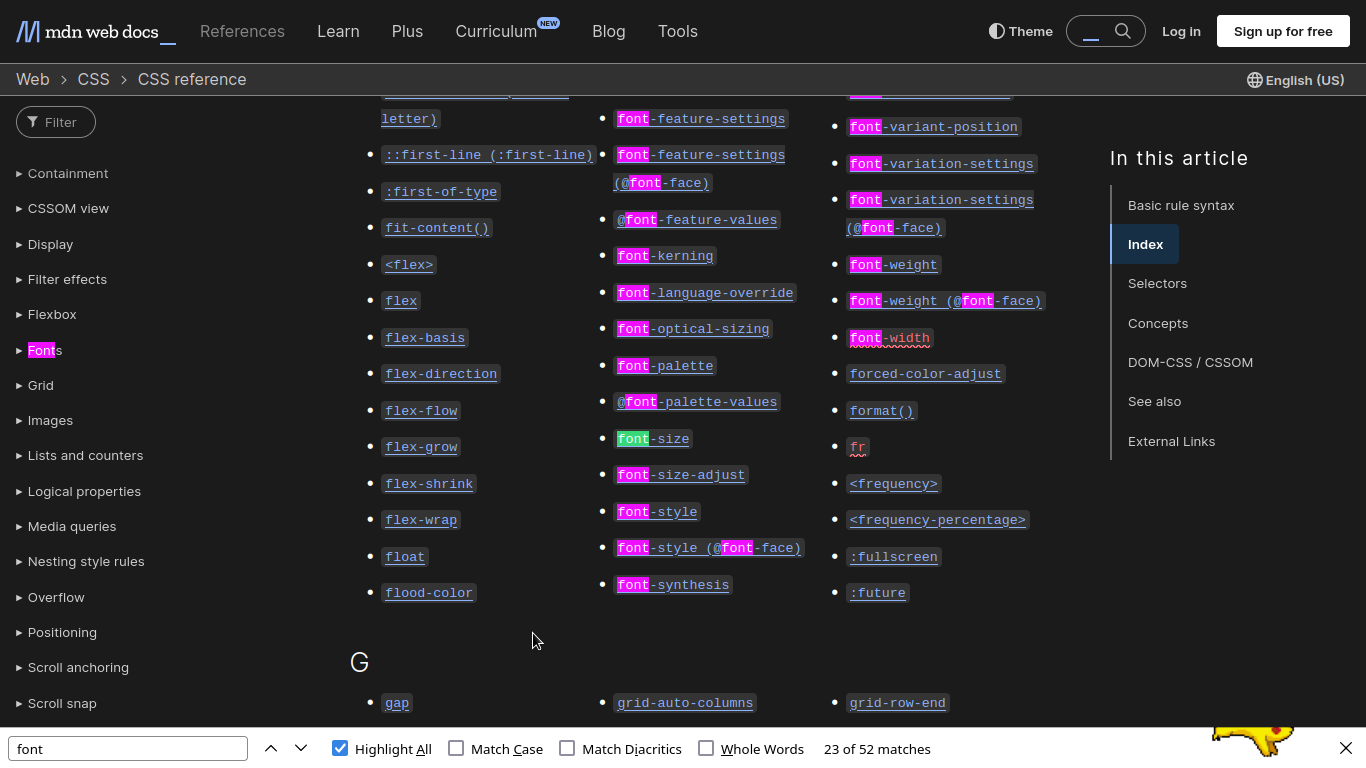
Task: Enable the Whole Words checkbox
Action: click(706, 749)
